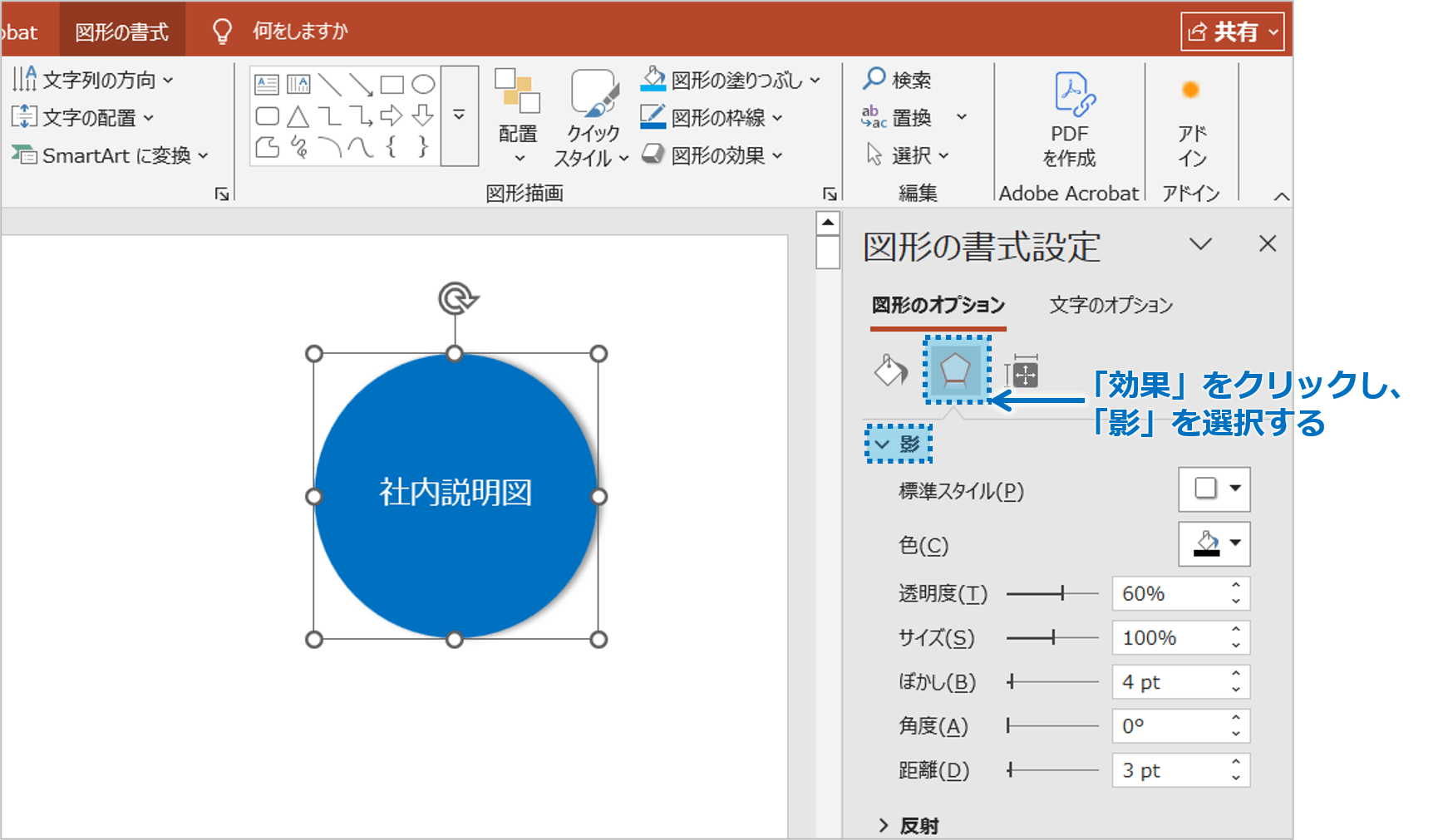Pick the elbow connector shape
This screenshot has height=840, width=1443.
click(330, 115)
